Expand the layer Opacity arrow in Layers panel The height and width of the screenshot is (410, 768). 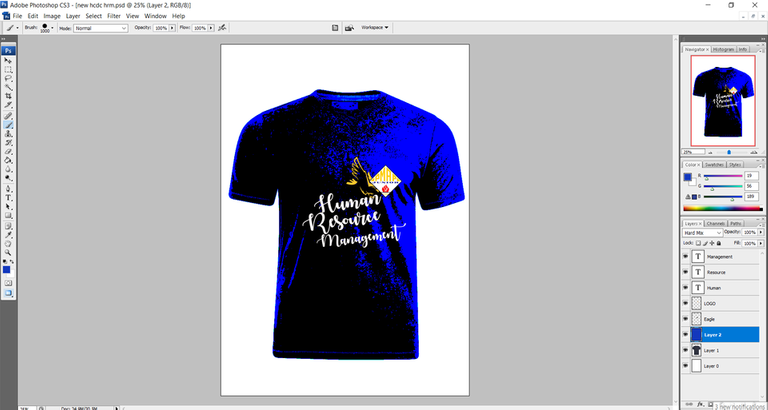(x=761, y=232)
